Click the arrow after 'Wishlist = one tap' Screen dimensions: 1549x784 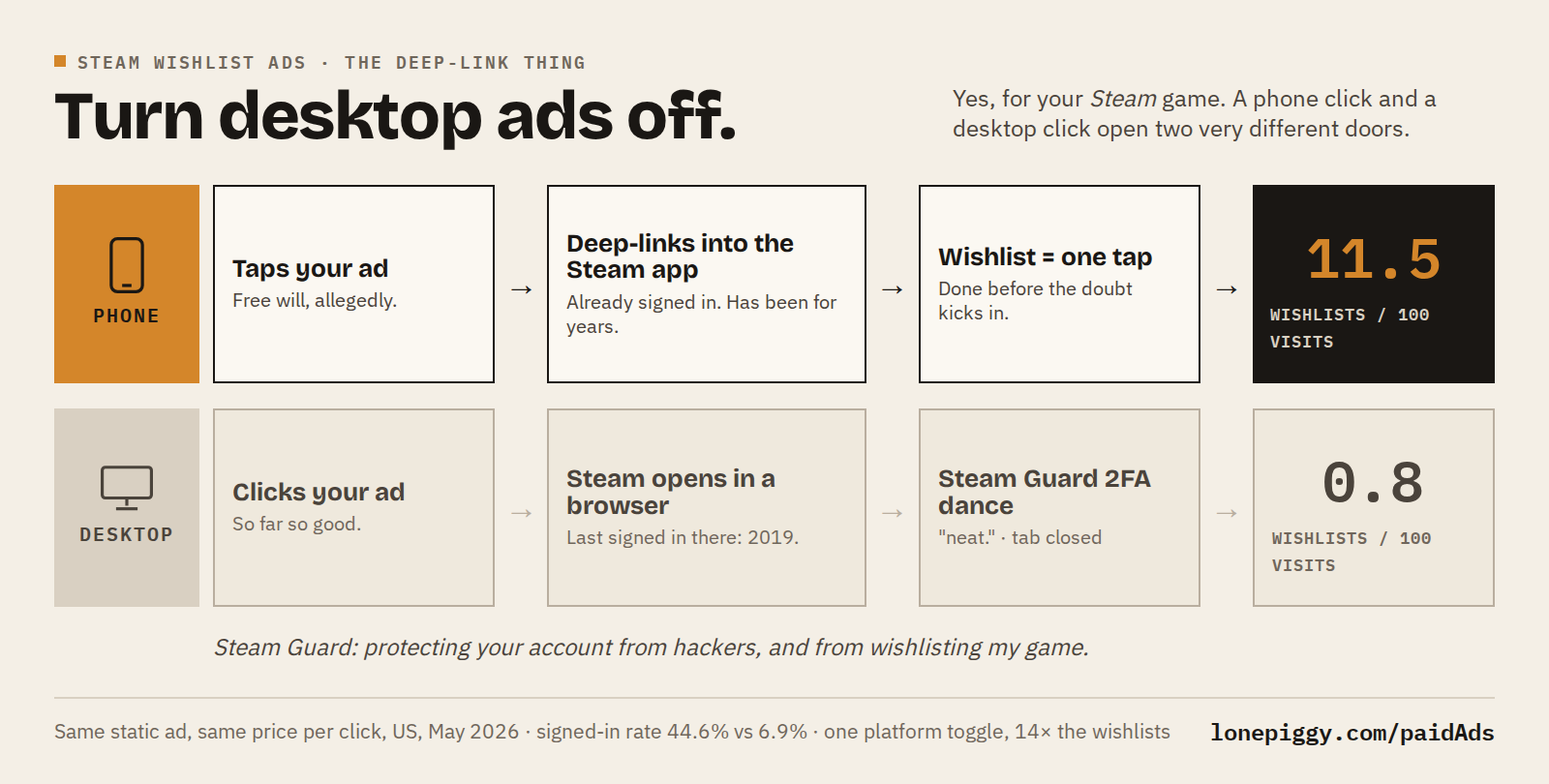click(x=1227, y=289)
